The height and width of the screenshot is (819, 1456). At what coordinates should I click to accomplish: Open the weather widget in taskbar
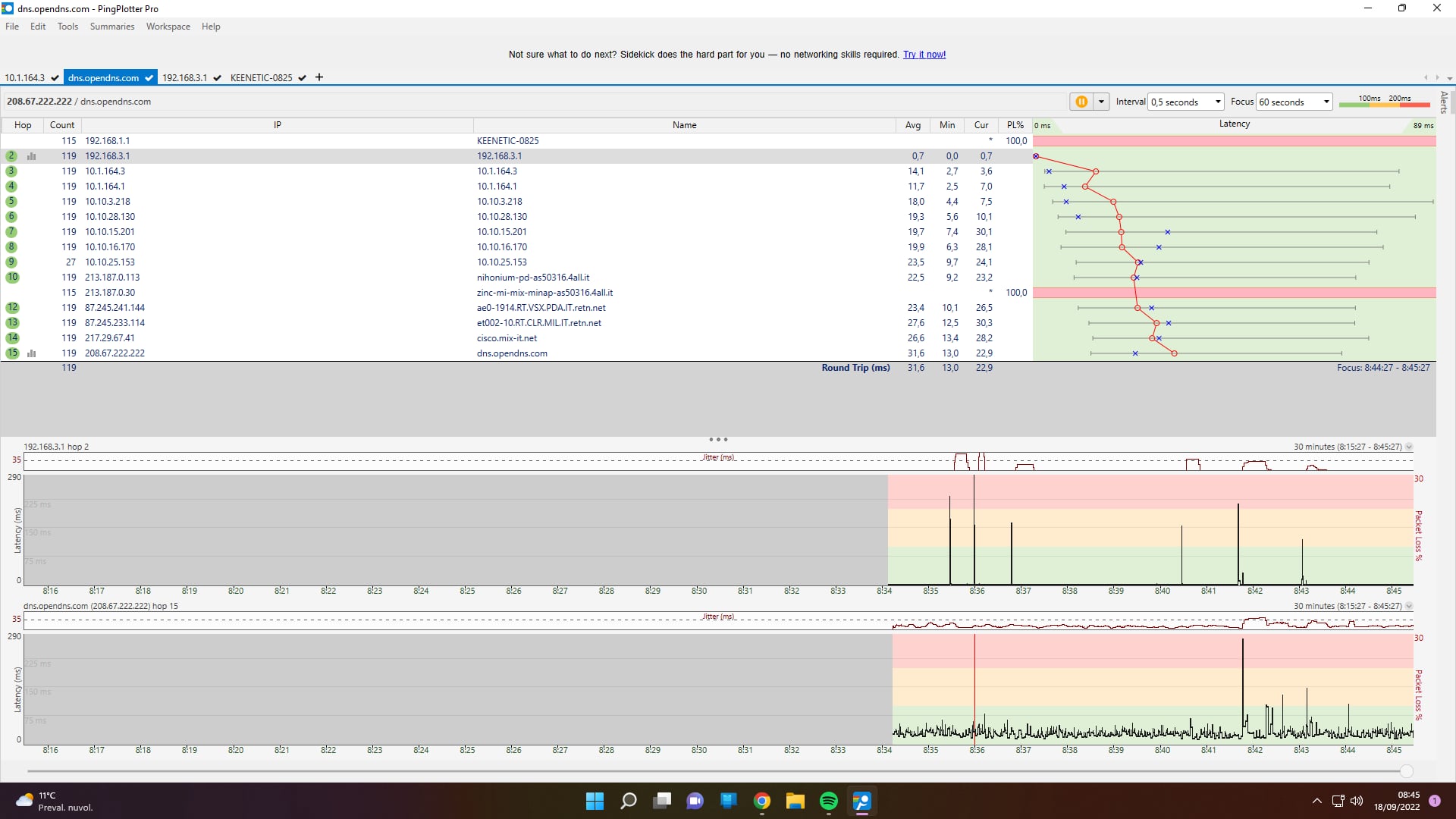[55, 801]
